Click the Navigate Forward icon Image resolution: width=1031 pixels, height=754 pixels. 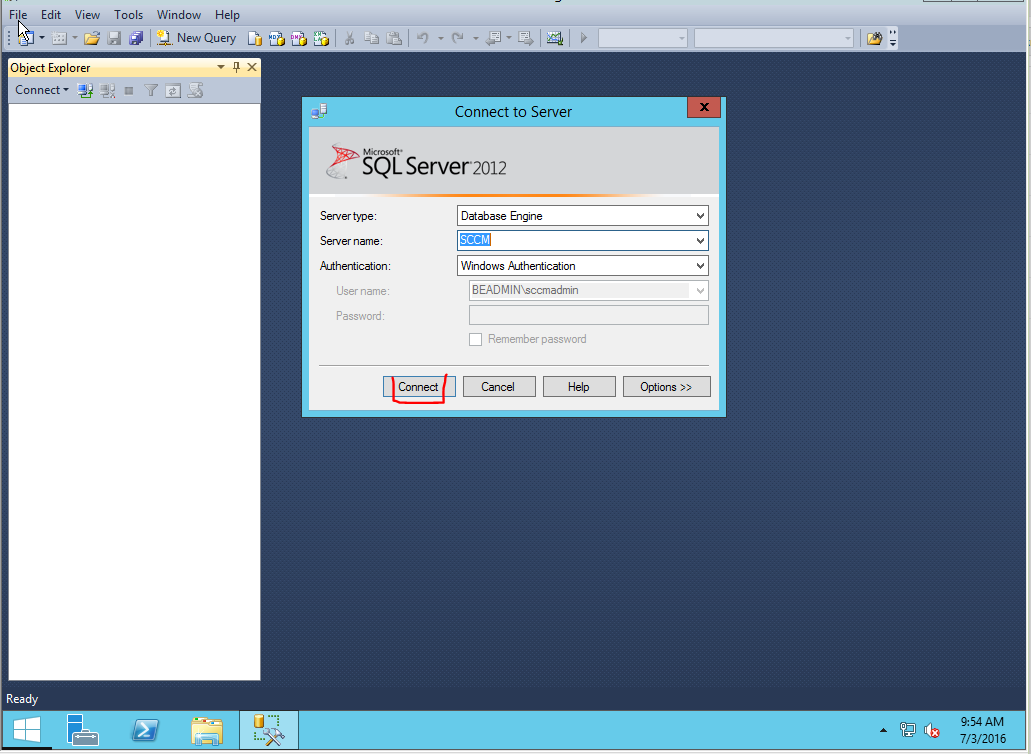point(525,38)
